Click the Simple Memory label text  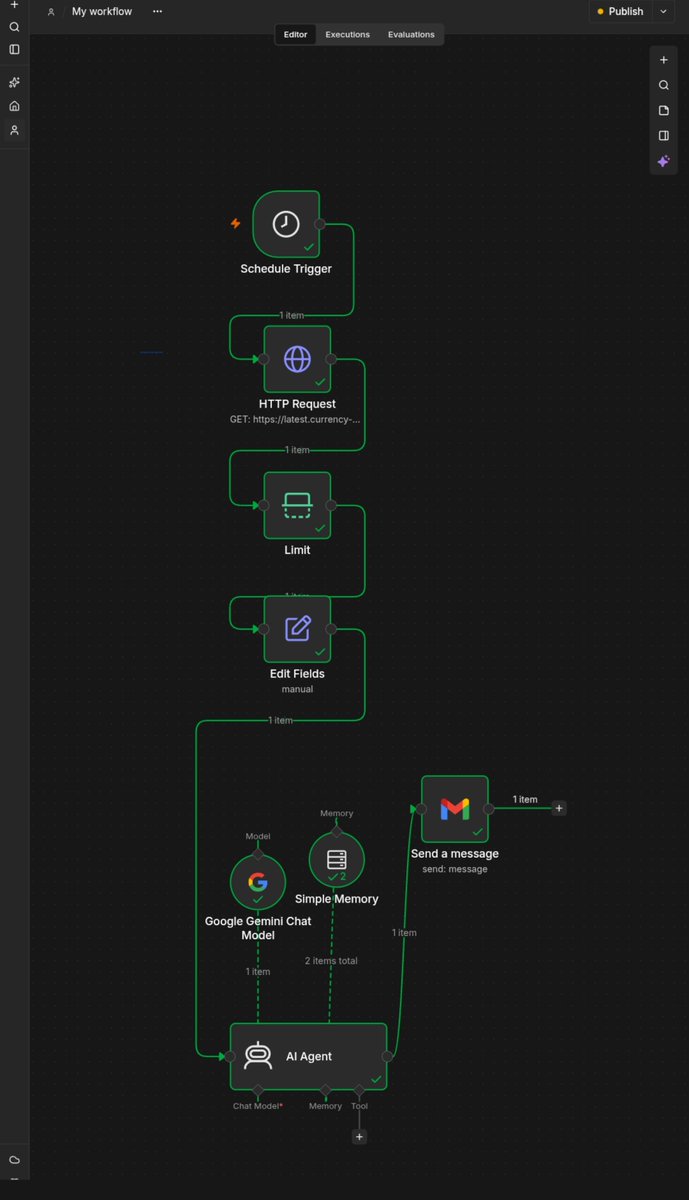337,899
